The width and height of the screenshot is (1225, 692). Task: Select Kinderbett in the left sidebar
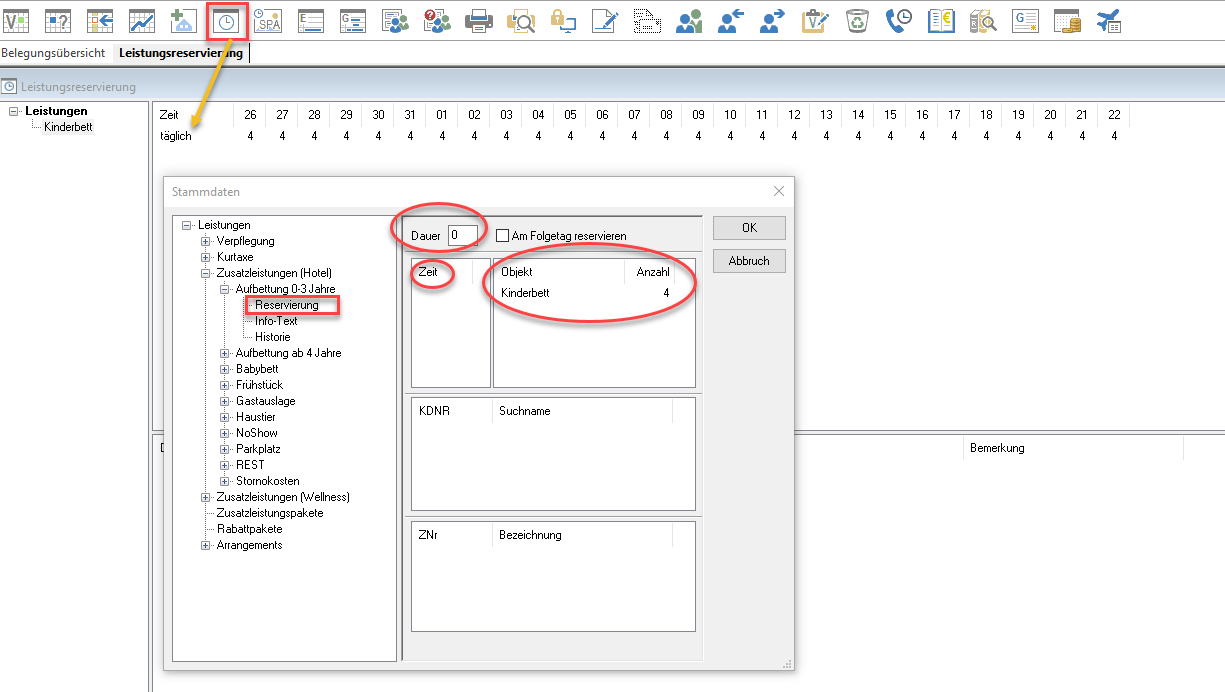click(x=68, y=127)
